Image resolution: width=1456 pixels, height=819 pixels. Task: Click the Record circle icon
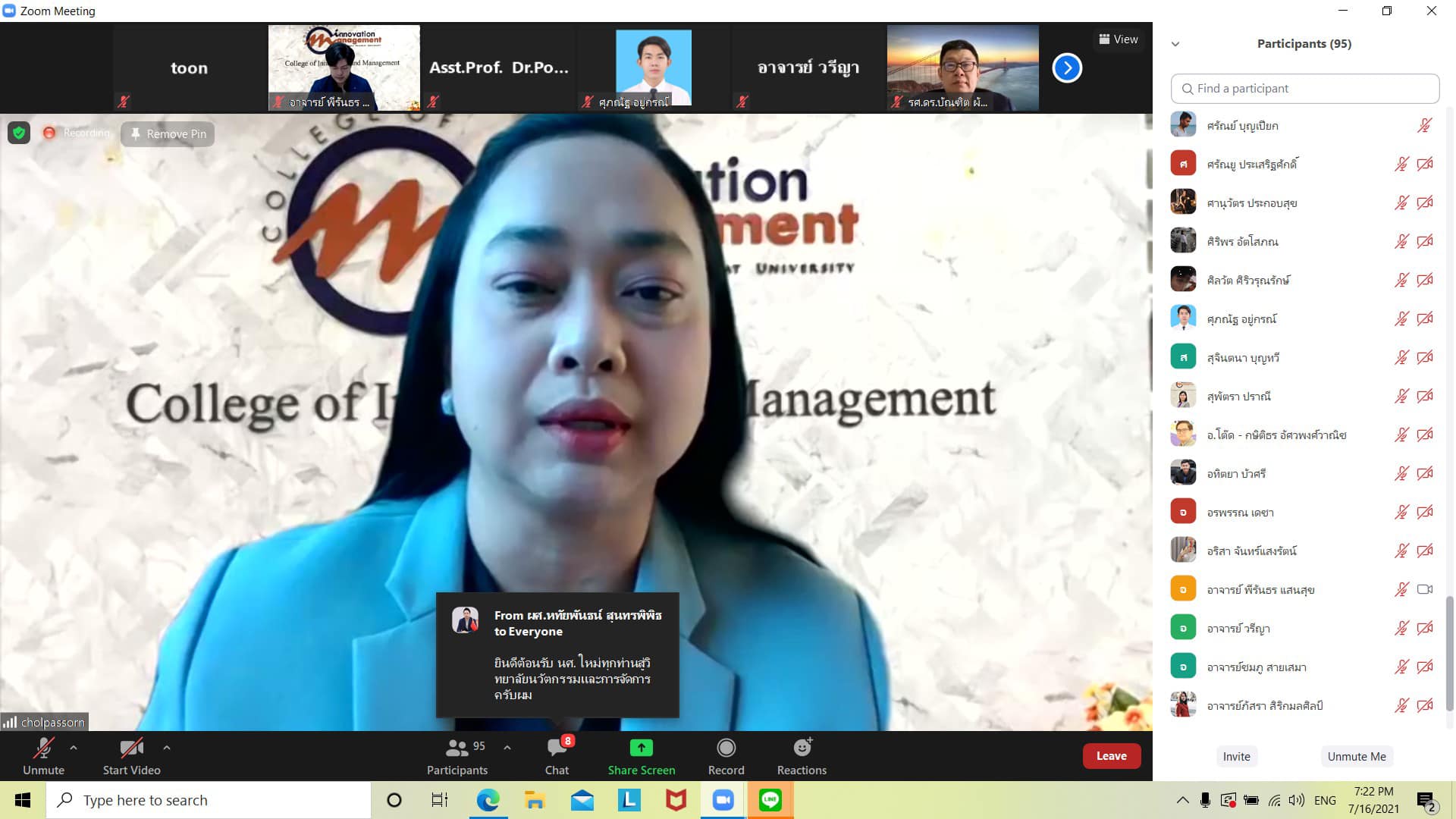(726, 748)
